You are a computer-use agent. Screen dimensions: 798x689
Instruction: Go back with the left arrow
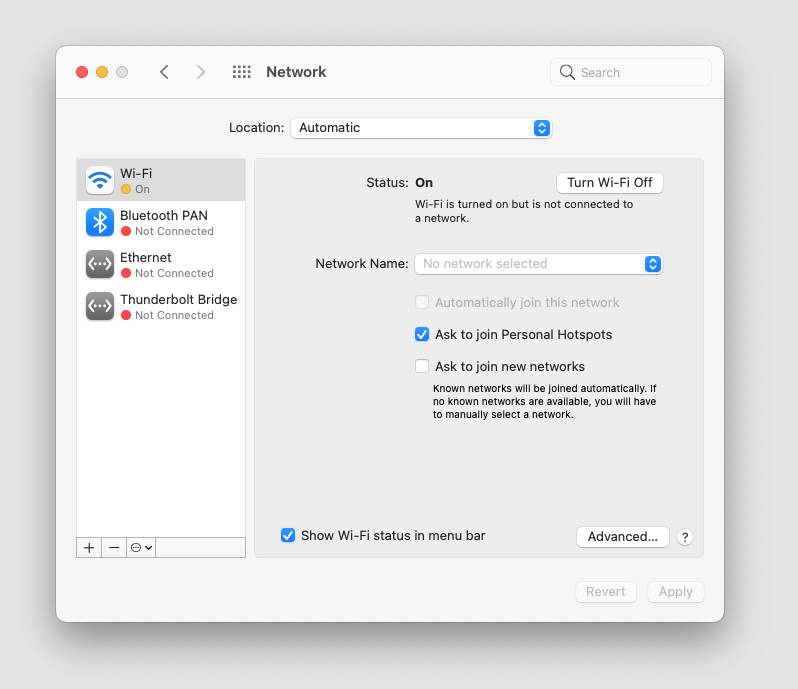pos(165,72)
